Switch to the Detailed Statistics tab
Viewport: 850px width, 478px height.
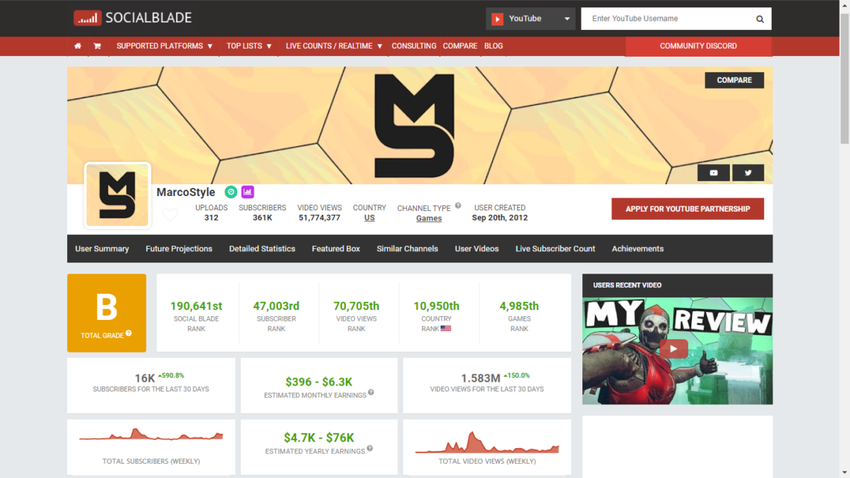pyautogui.click(x=262, y=249)
